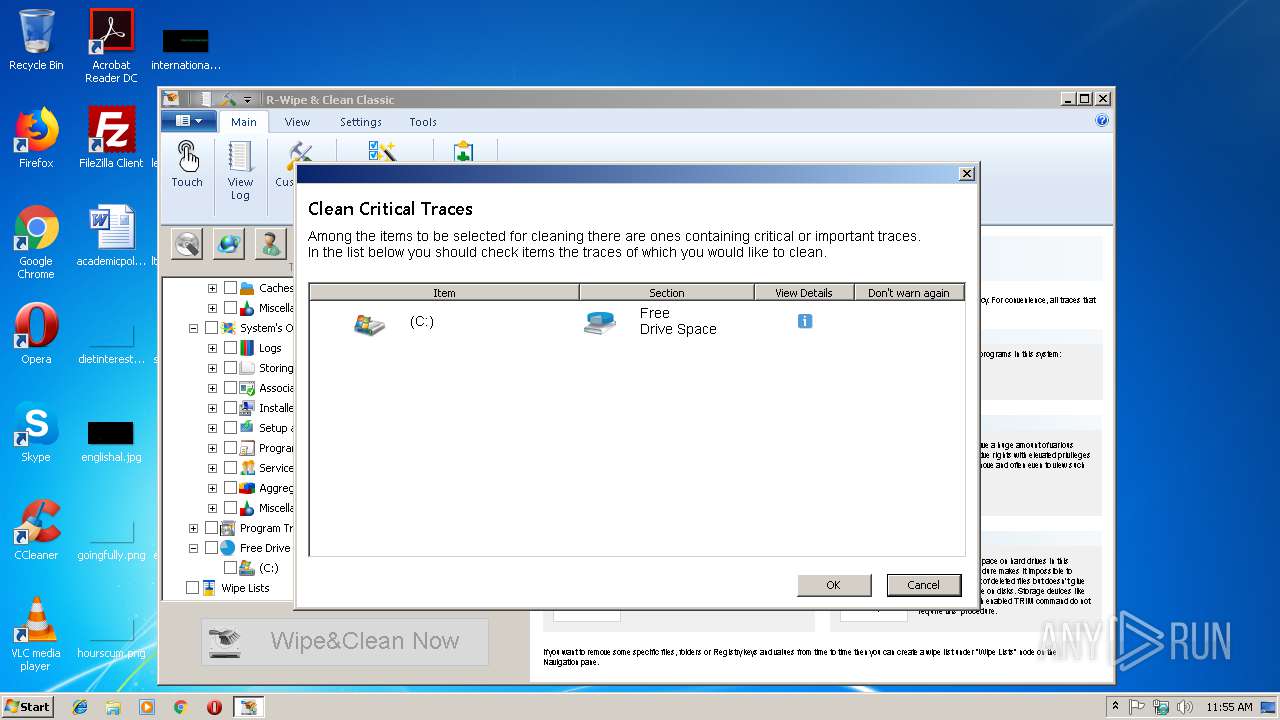Expand the Caches tree node
Screen dimensions: 1280x720
point(212,288)
